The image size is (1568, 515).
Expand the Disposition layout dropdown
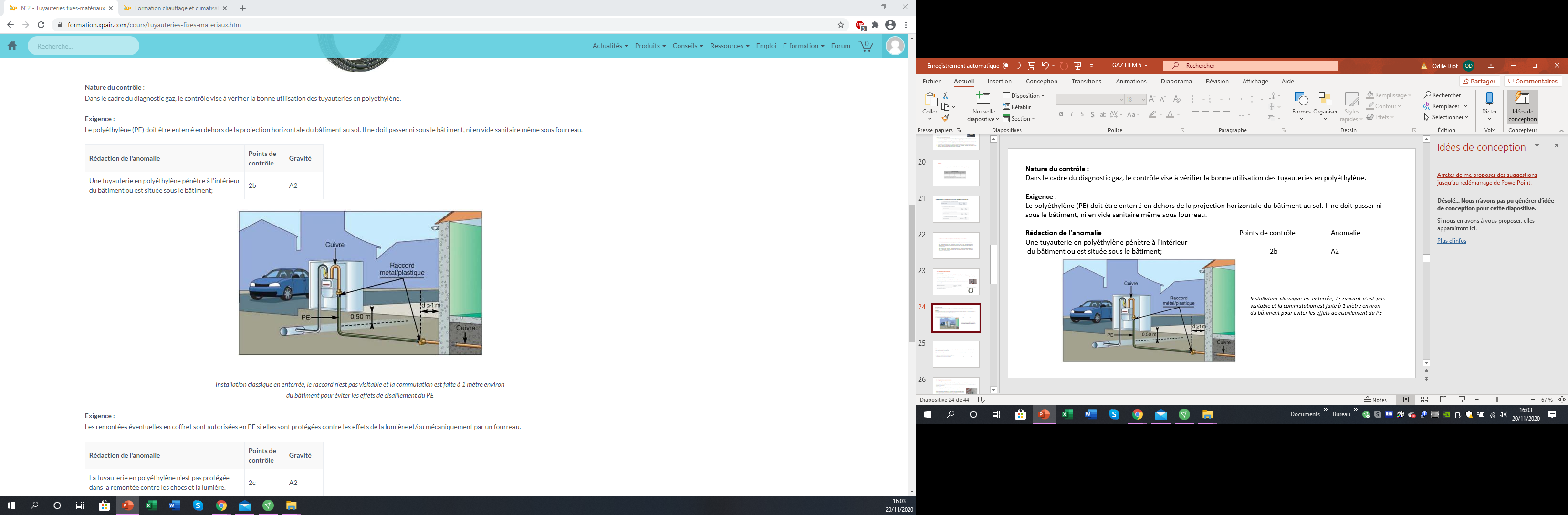(1023, 95)
